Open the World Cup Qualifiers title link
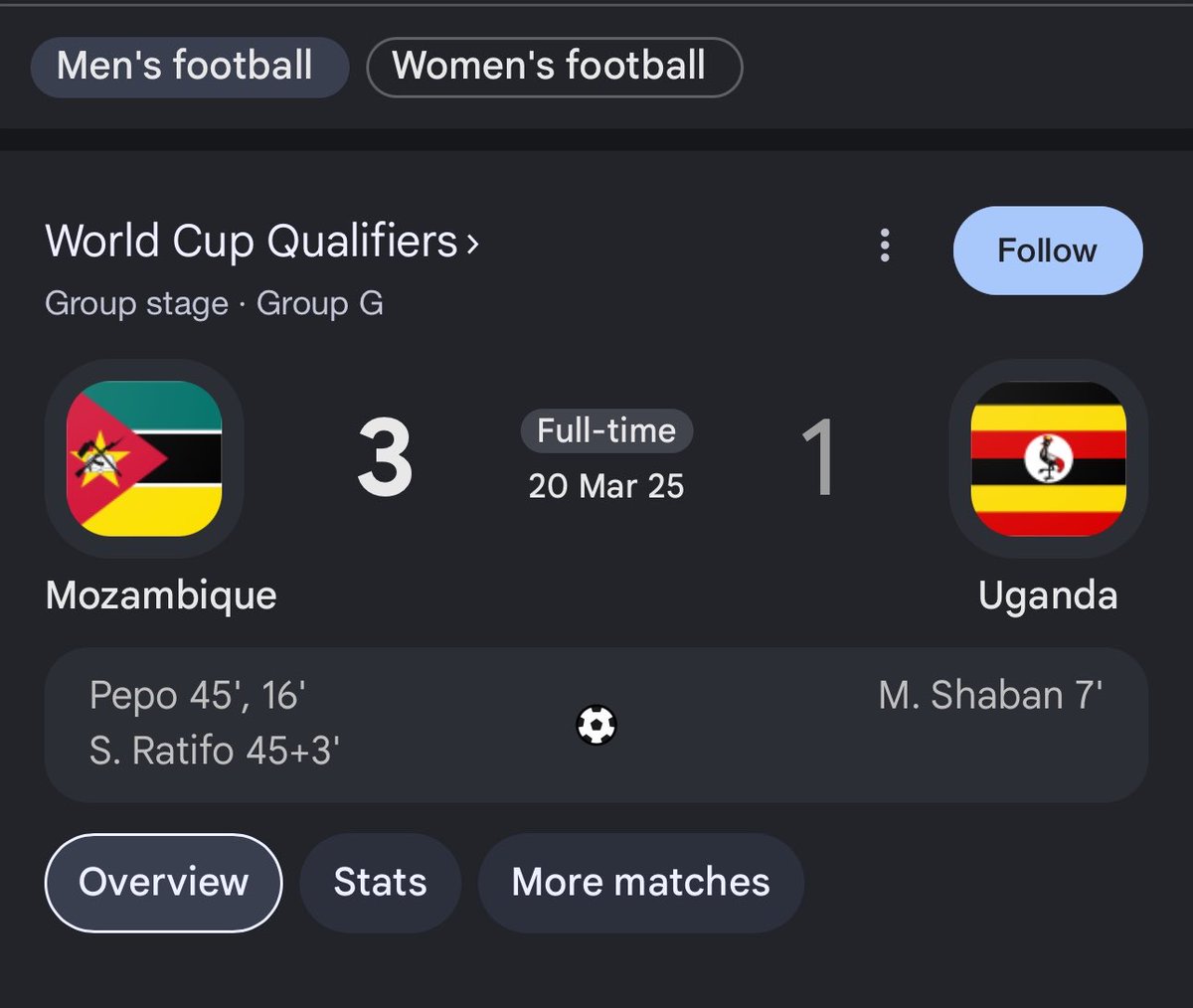Screen dimensions: 1193x1008 tap(252, 242)
